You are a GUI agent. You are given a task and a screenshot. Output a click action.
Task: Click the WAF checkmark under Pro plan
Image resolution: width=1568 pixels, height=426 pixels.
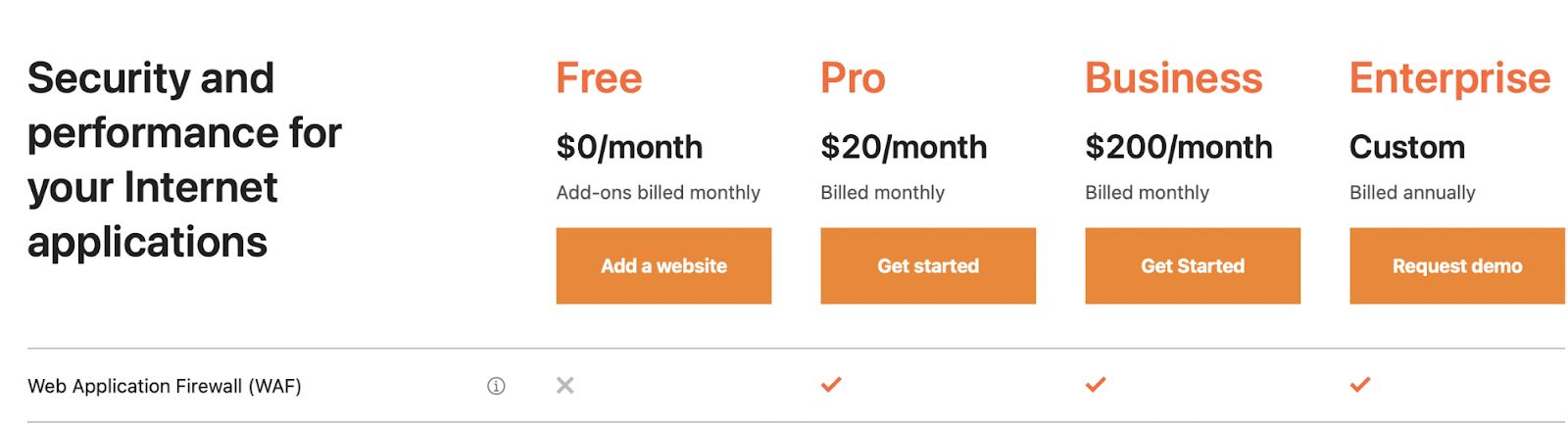tap(831, 385)
